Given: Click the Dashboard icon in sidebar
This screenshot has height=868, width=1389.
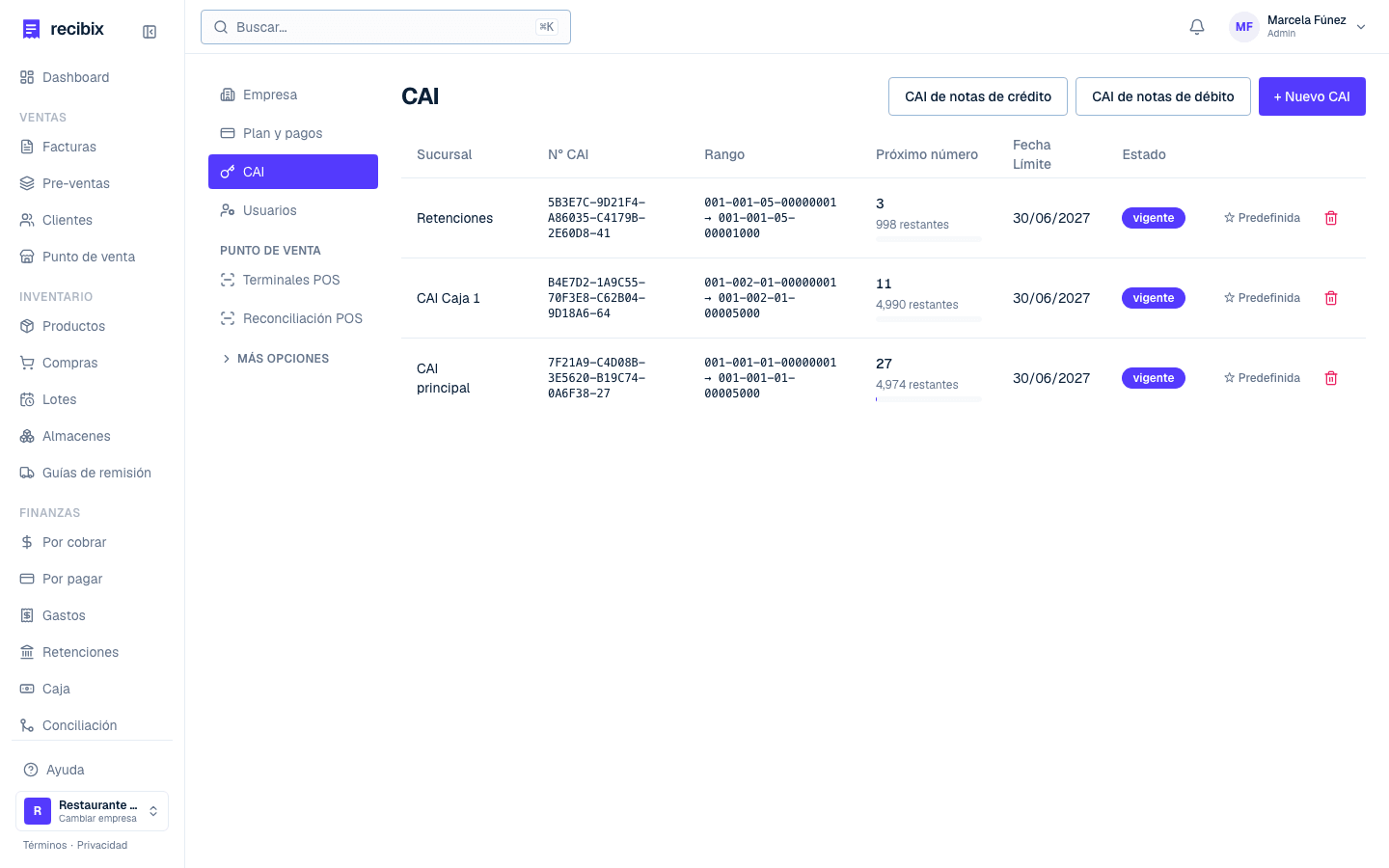Looking at the screenshot, I should [27, 77].
